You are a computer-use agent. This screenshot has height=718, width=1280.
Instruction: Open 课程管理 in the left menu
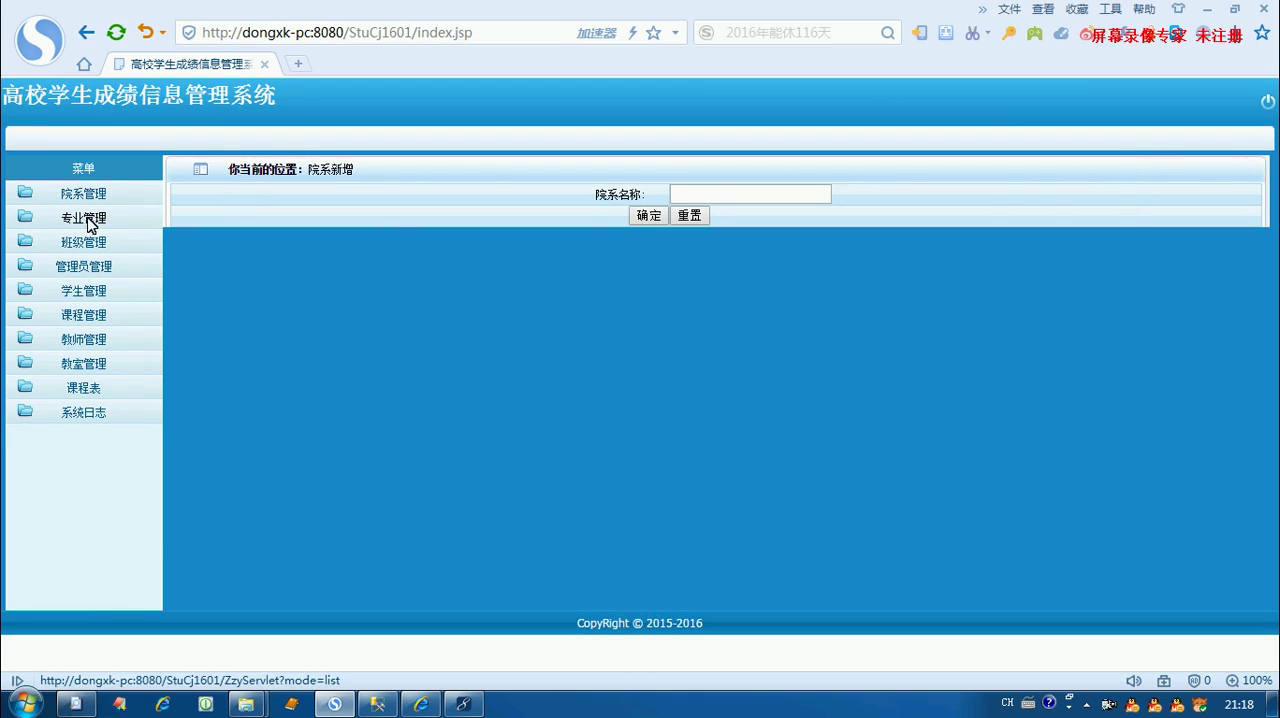pyautogui.click(x=83, y=315)
